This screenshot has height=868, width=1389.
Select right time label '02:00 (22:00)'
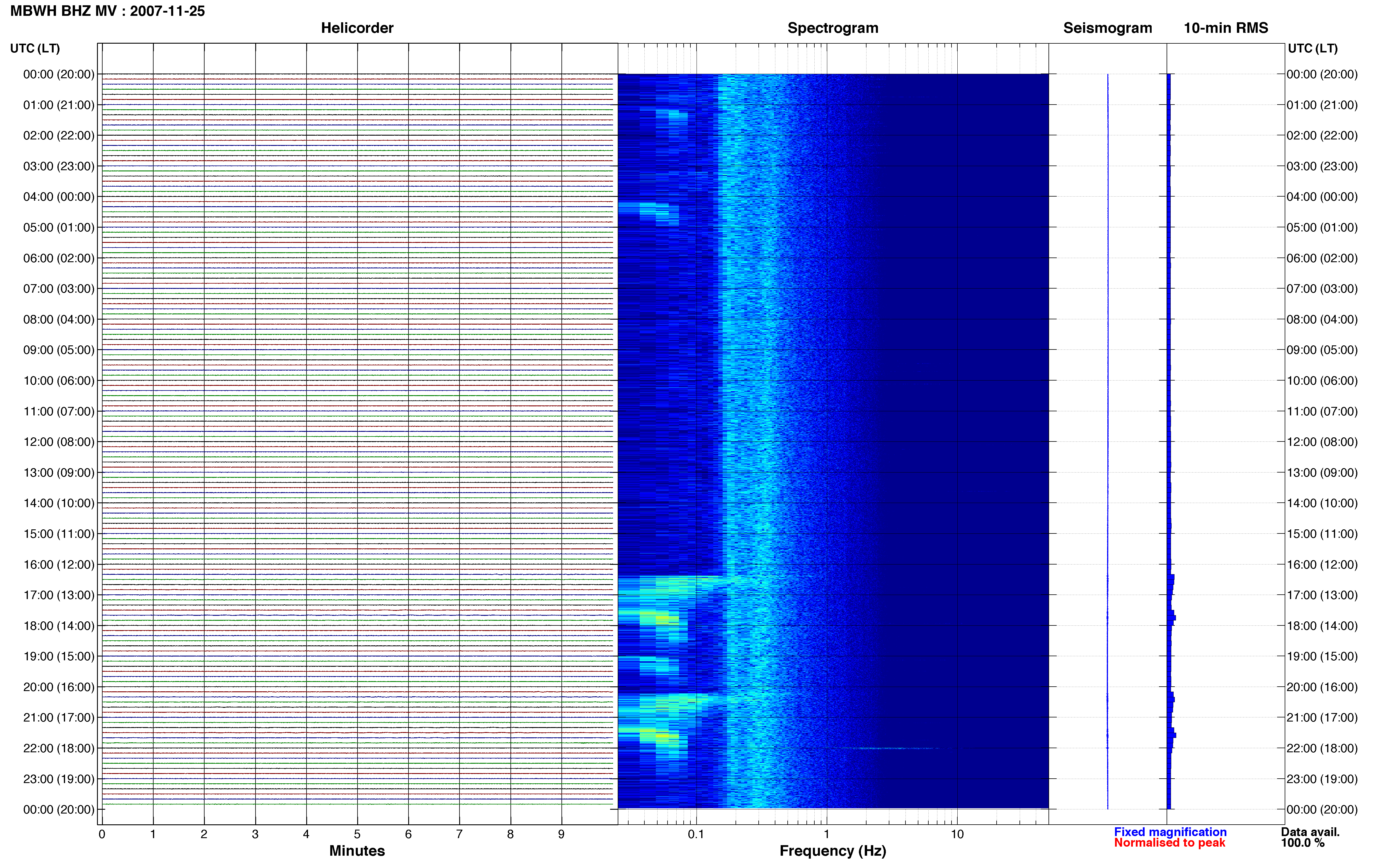(x=1322, y=135)
